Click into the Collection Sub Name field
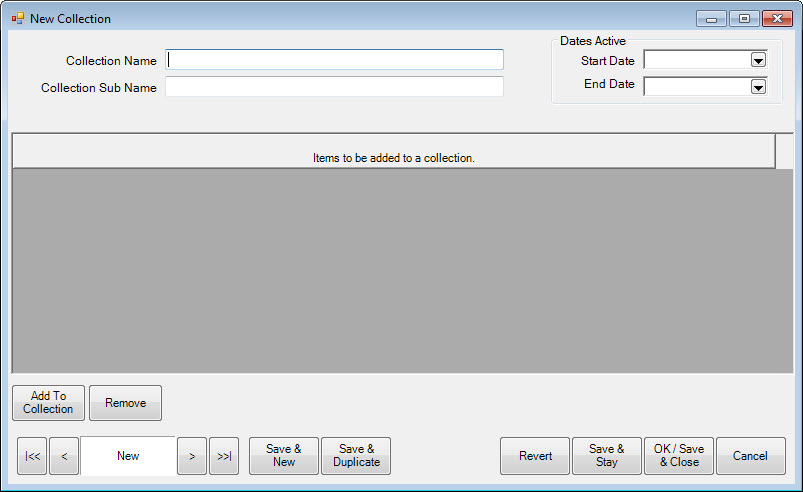Viewport: 803px width, 492px height. [x=334, y=87]
